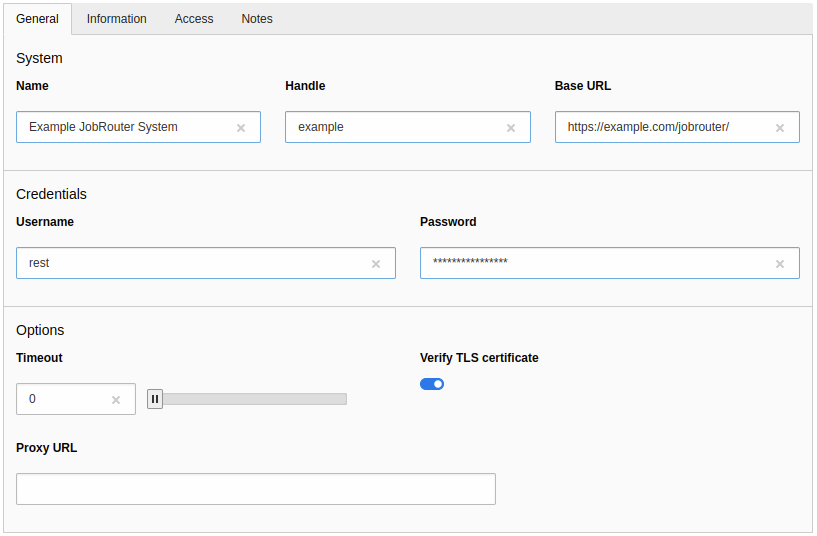Clear the Base URL field via X icon
817x536 pixels.
click(x=780, y=128)
